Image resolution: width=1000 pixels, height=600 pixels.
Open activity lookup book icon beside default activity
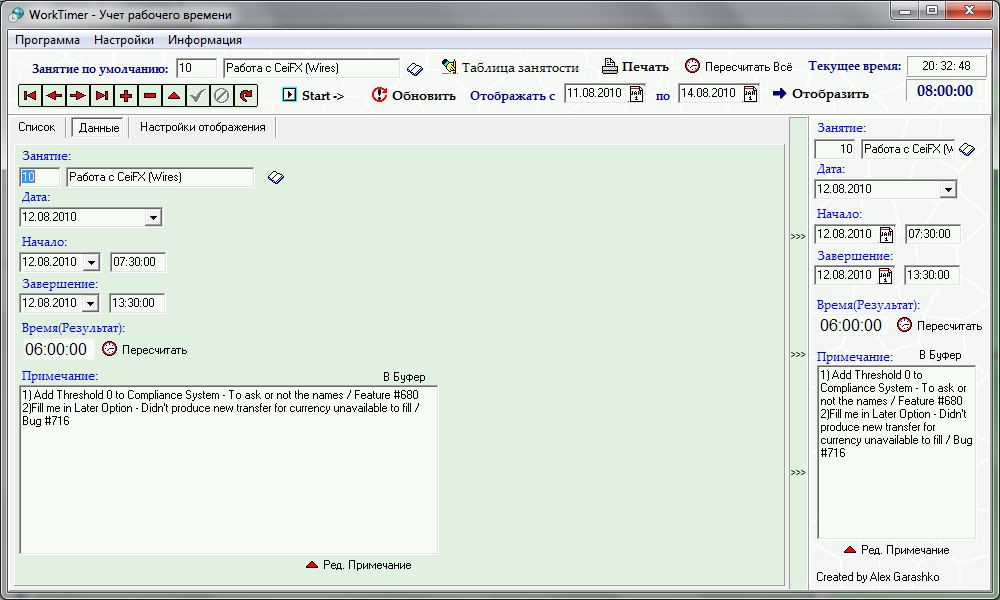[415, 68]
